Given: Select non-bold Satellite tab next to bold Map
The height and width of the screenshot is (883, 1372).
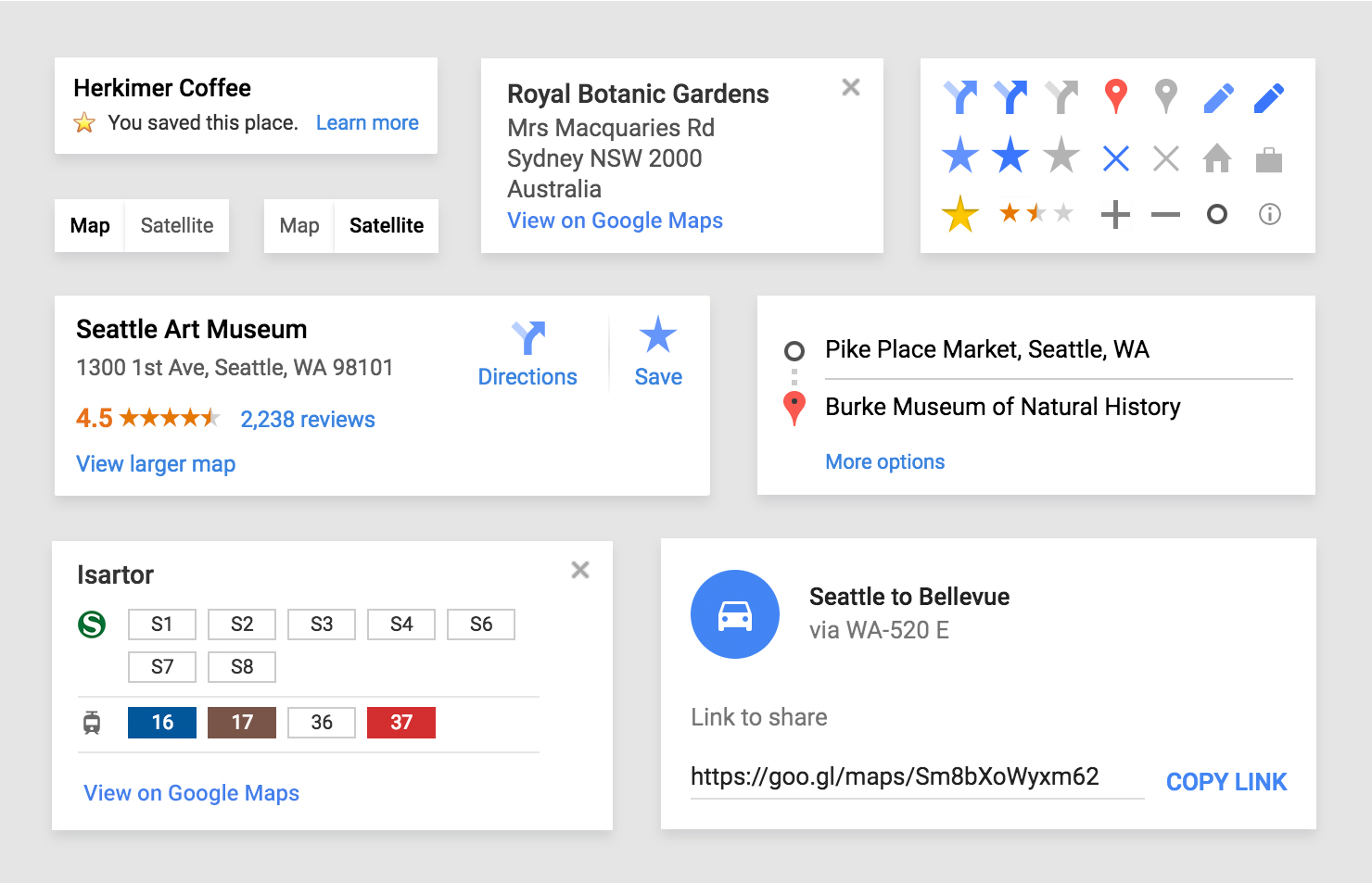Looking at the screenshot, I should [x=177, y=225].
